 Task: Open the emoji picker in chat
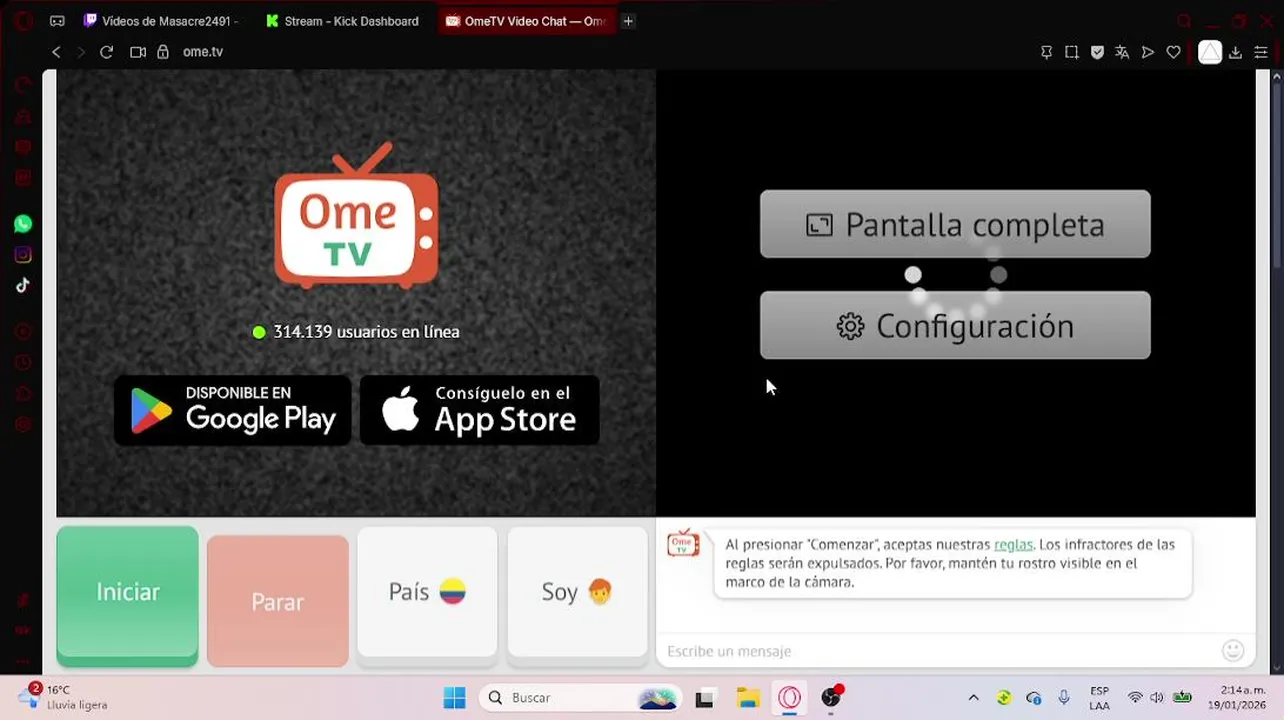pyautogui.click(x=1233, y=651)
